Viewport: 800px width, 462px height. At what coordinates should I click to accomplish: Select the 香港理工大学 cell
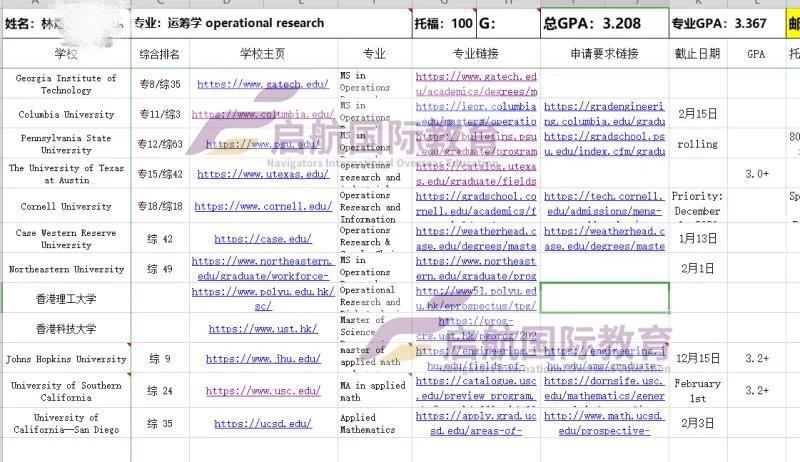click(x=66, y=298)
